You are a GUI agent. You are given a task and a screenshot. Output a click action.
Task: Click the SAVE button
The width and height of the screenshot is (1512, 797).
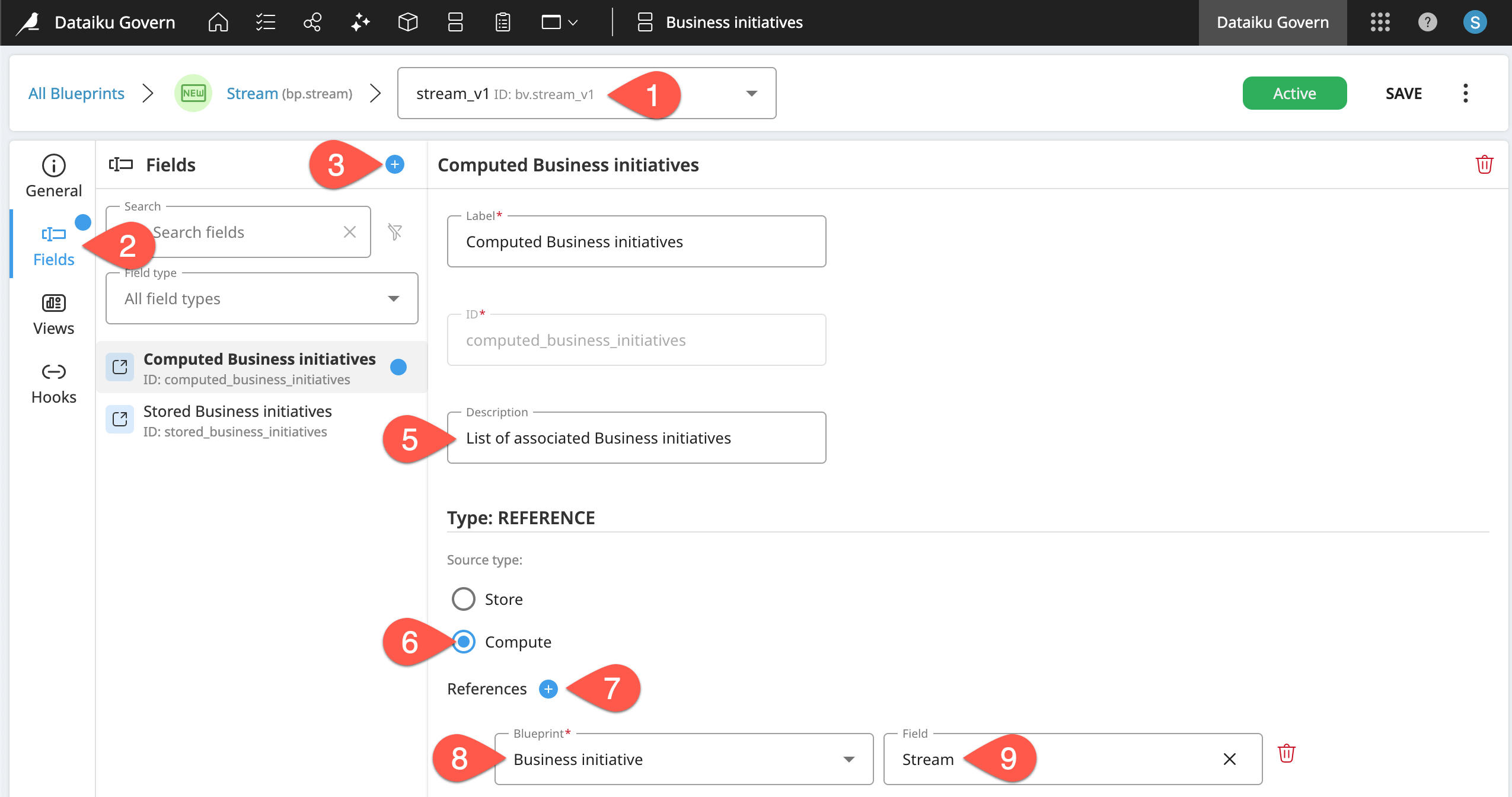1403,93
